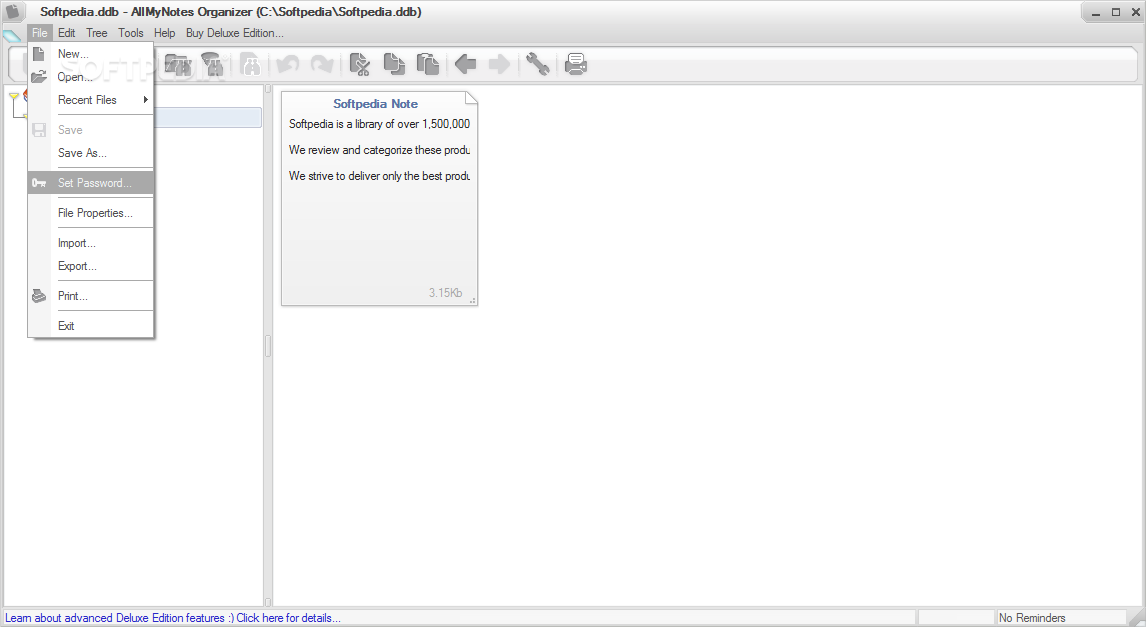Screen dimensions: 1146x627
Task: Close the open File menu via File
Action: [x=39, y=33]
